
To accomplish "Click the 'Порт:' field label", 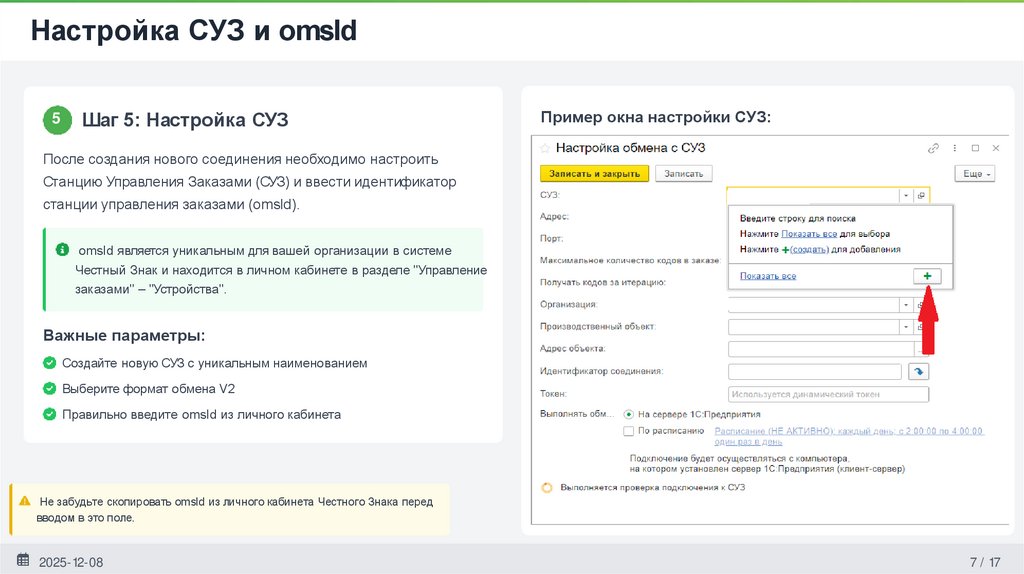I will (x=551, y=238).
